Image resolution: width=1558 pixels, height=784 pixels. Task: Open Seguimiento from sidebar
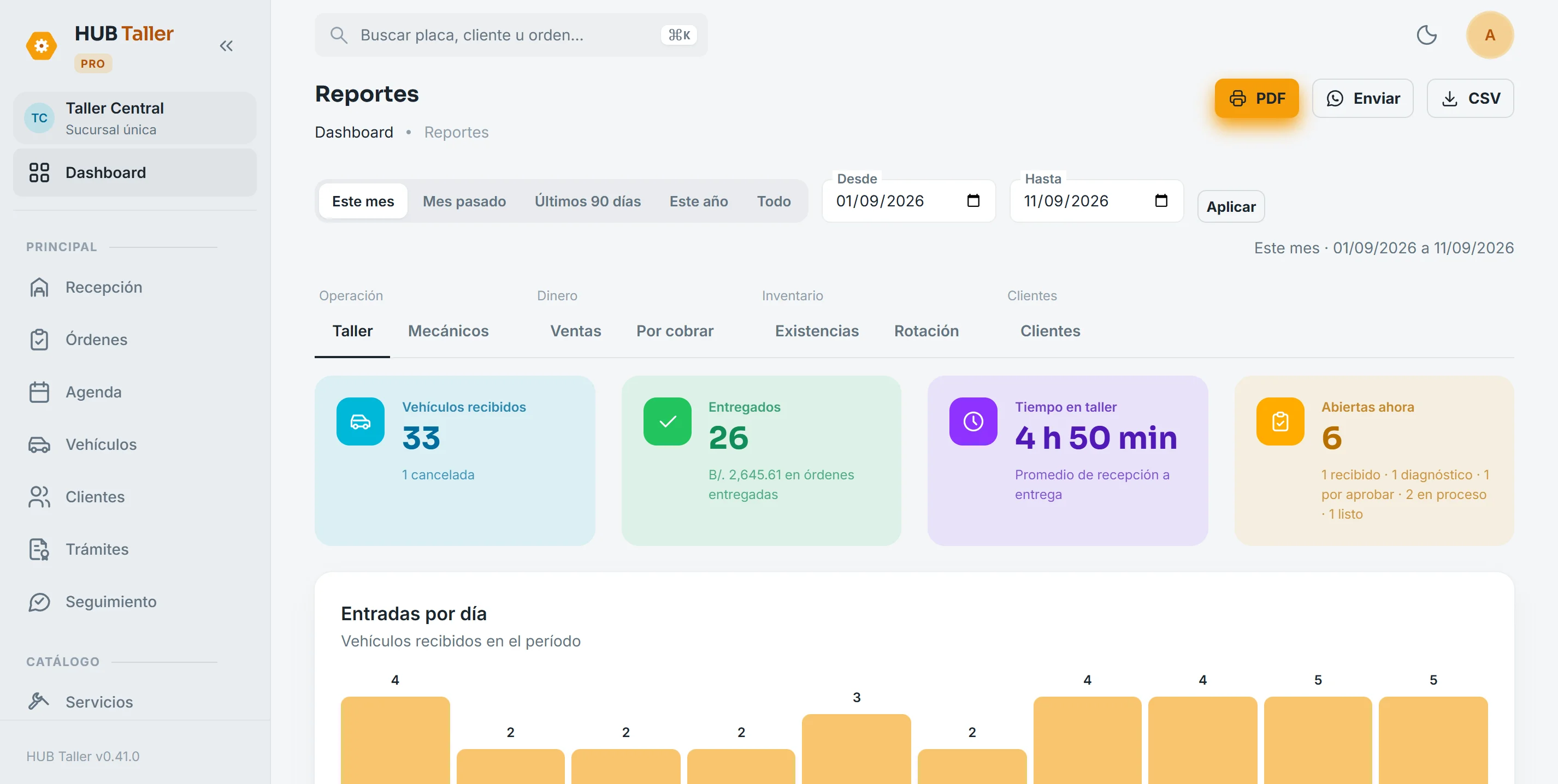(135, 602)
